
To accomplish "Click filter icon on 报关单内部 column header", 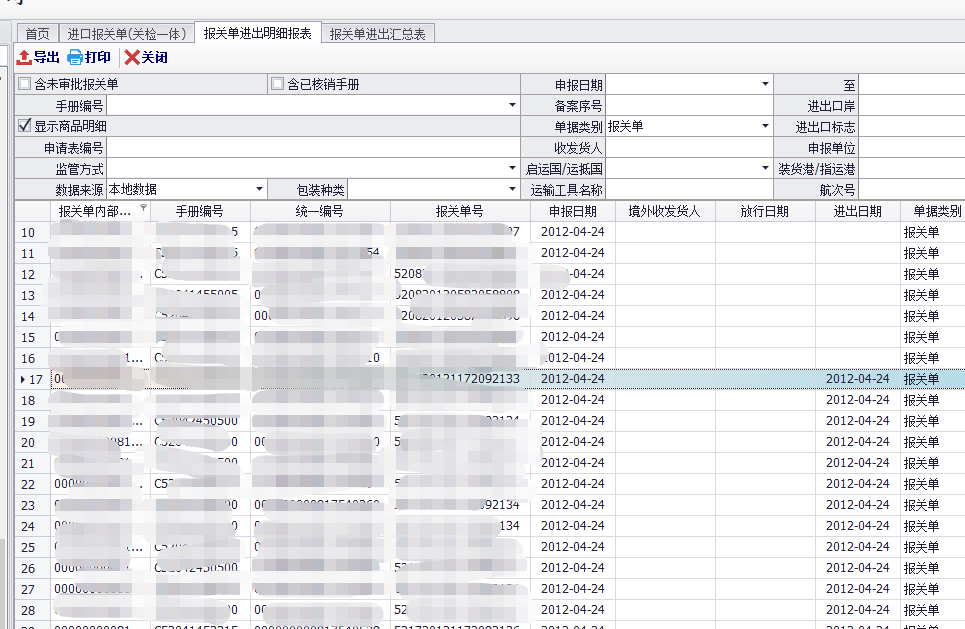I will click(143, 209).
